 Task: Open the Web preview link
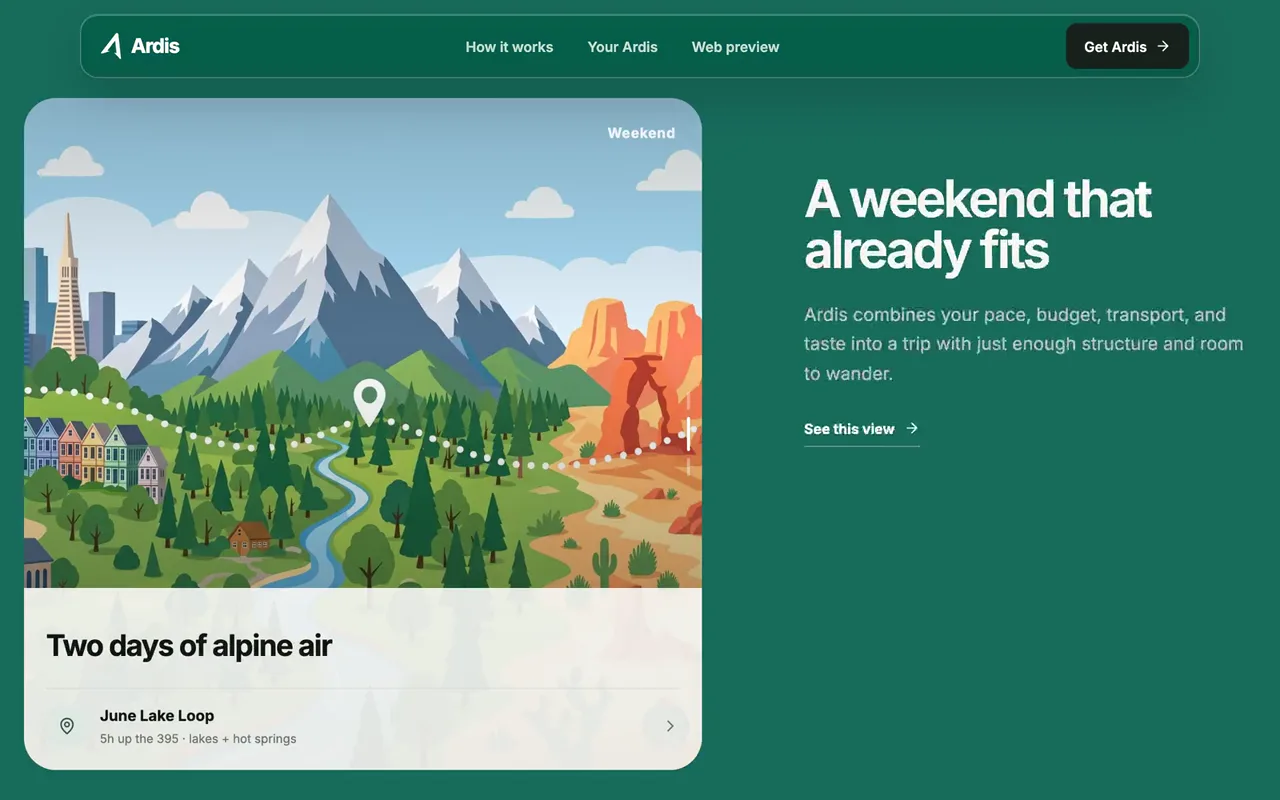pyautogui.click(x=735, y=47)
